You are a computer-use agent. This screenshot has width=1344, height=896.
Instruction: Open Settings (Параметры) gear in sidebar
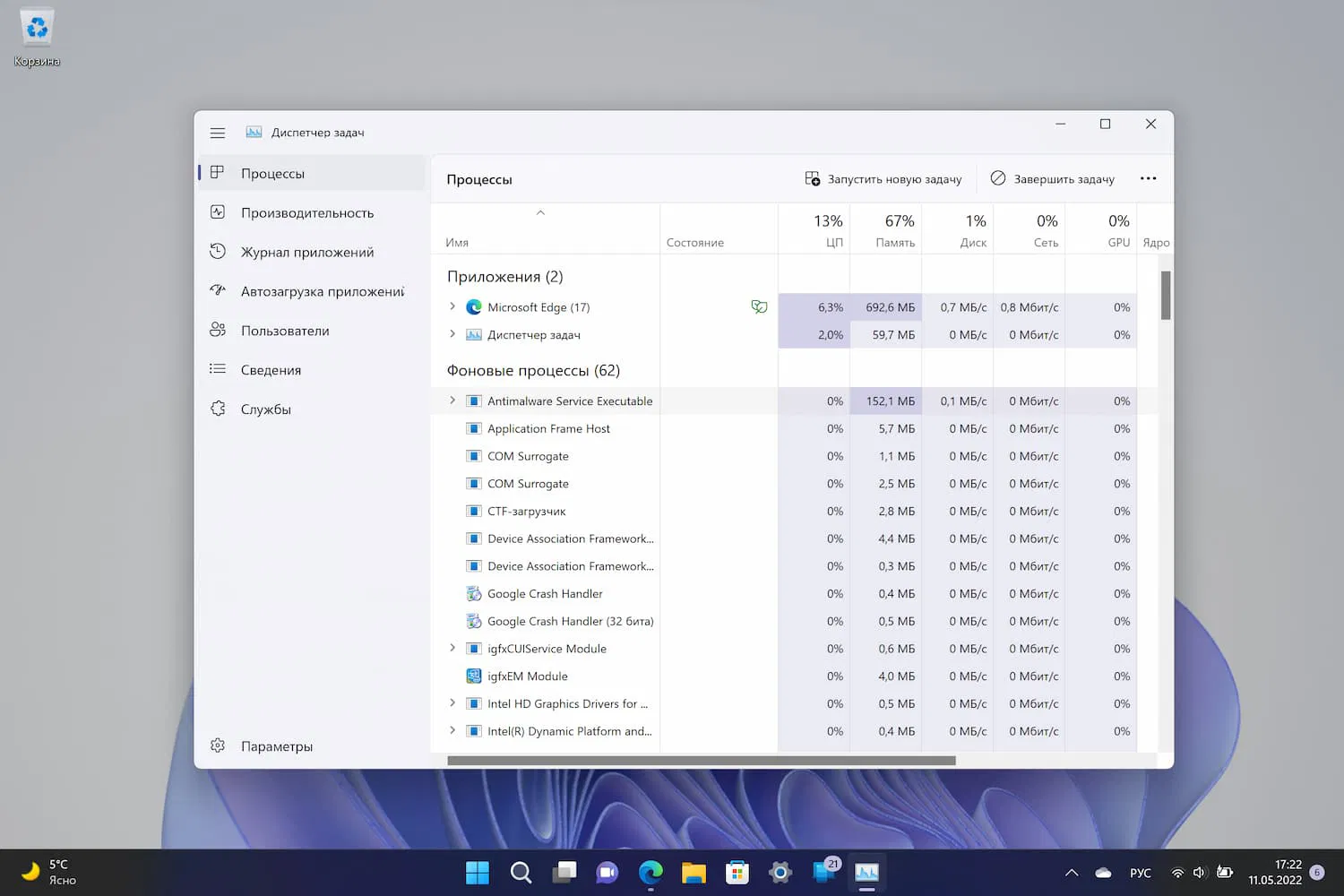218,745
